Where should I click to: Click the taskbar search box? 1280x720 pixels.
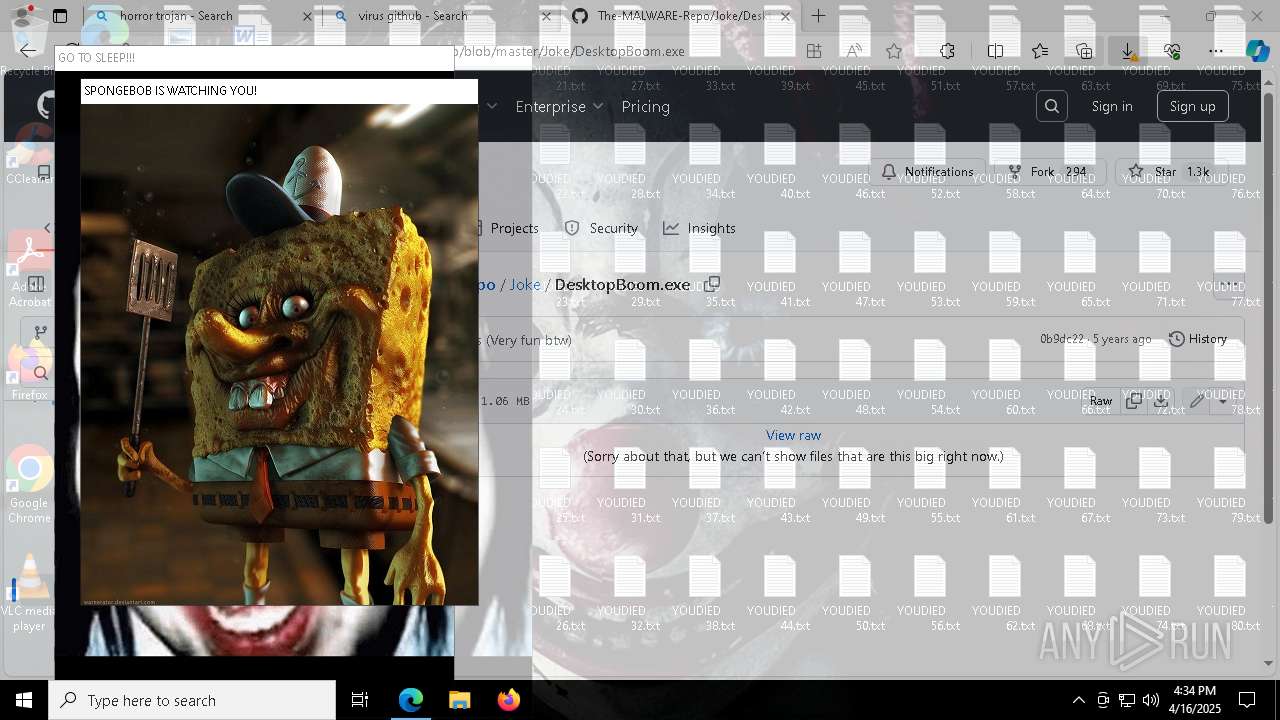[192, 700]
